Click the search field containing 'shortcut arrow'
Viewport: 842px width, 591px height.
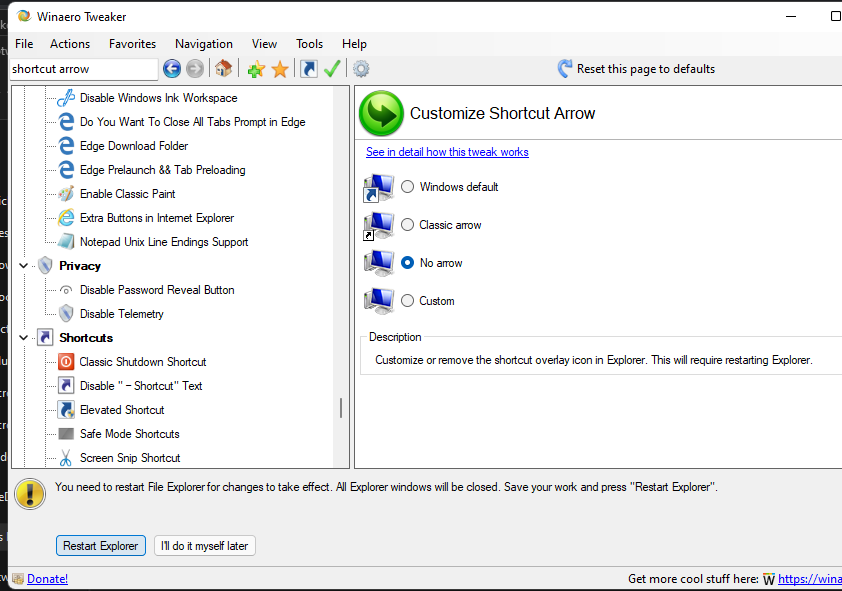tap(82, 69)
